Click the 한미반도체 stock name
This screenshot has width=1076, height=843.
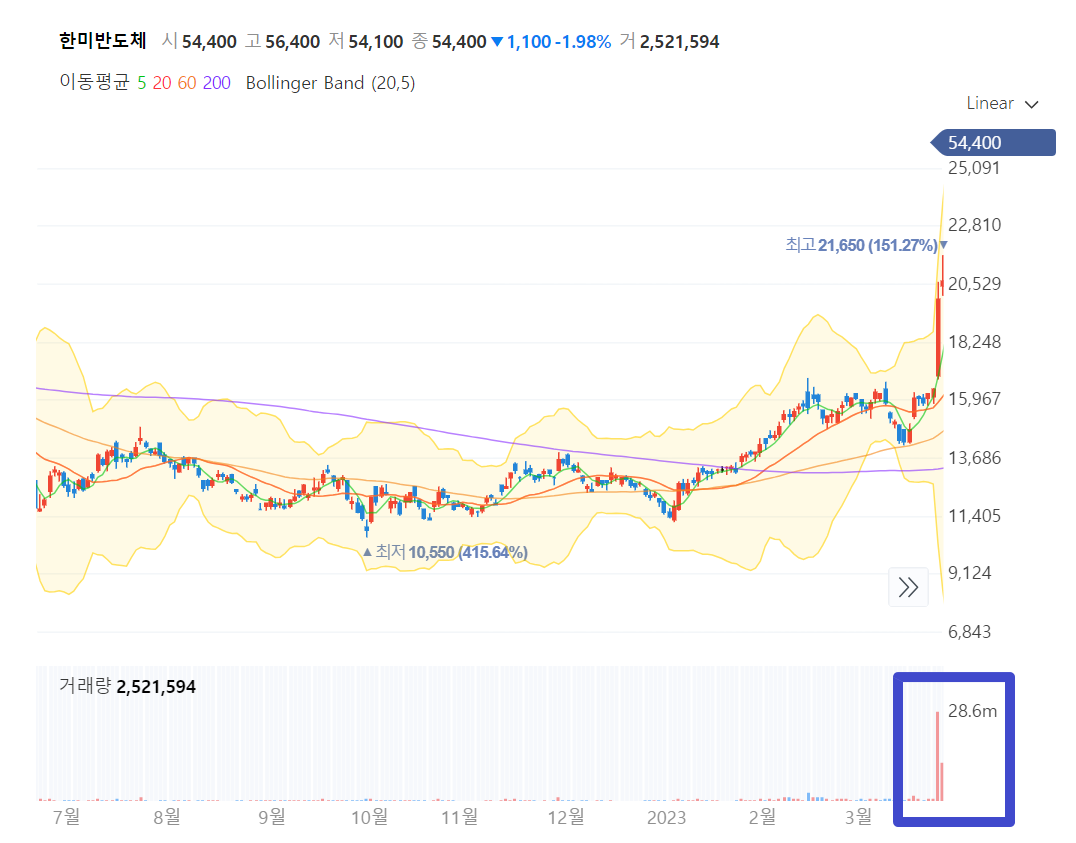(x=103, y=41)
